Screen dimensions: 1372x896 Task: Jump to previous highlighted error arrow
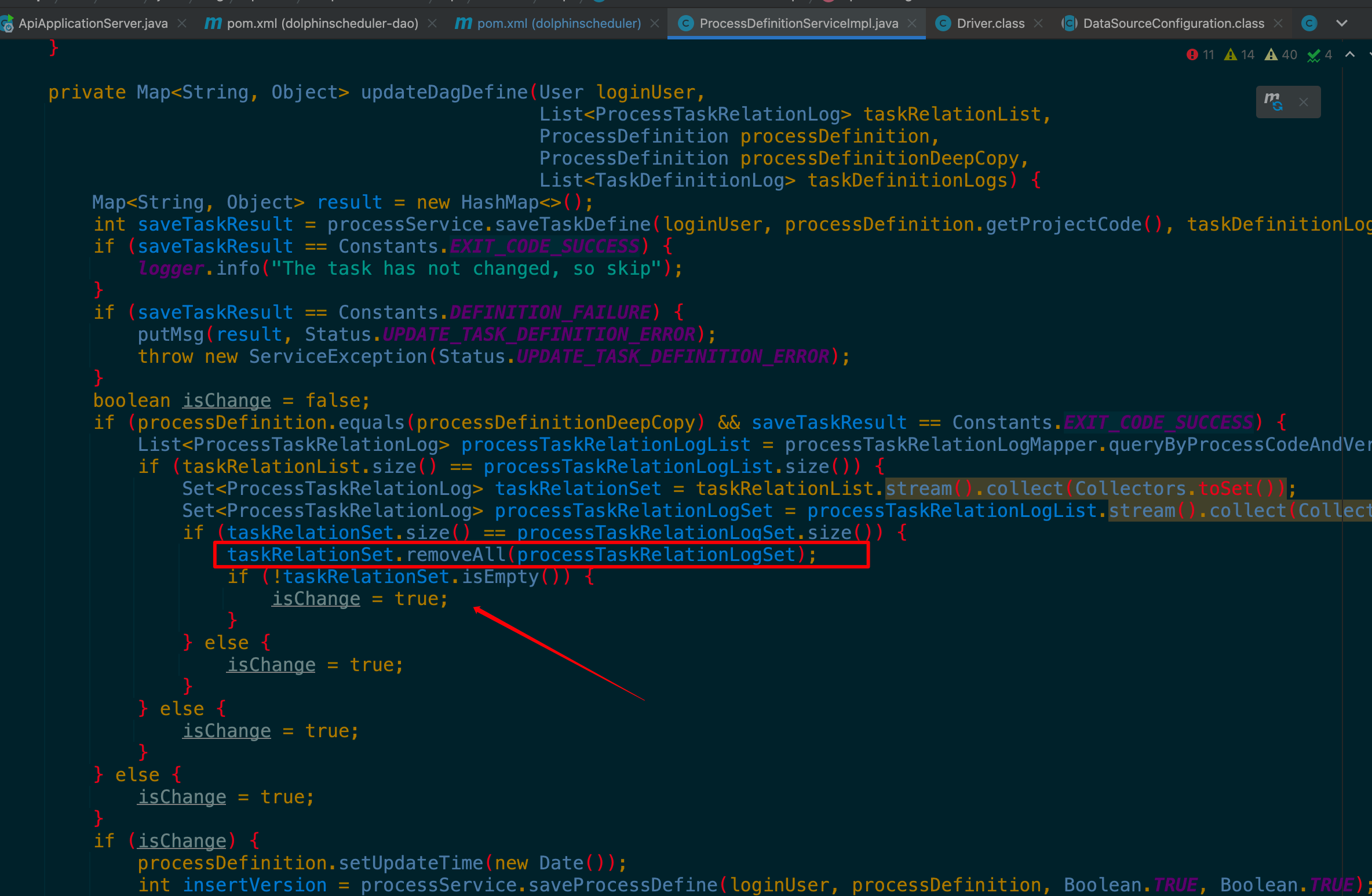point(1350,54)
